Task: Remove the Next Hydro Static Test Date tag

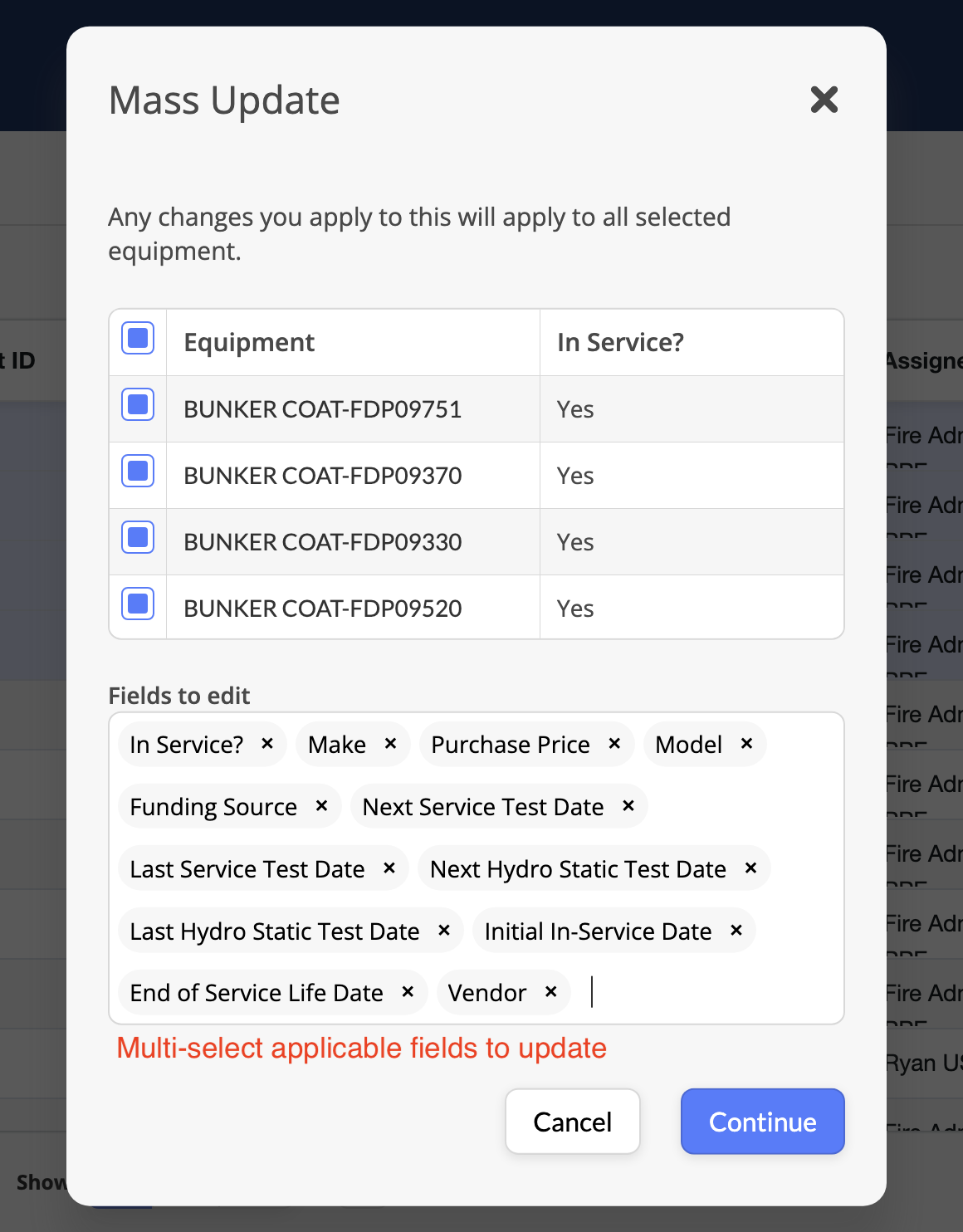Action: point(750,868)
